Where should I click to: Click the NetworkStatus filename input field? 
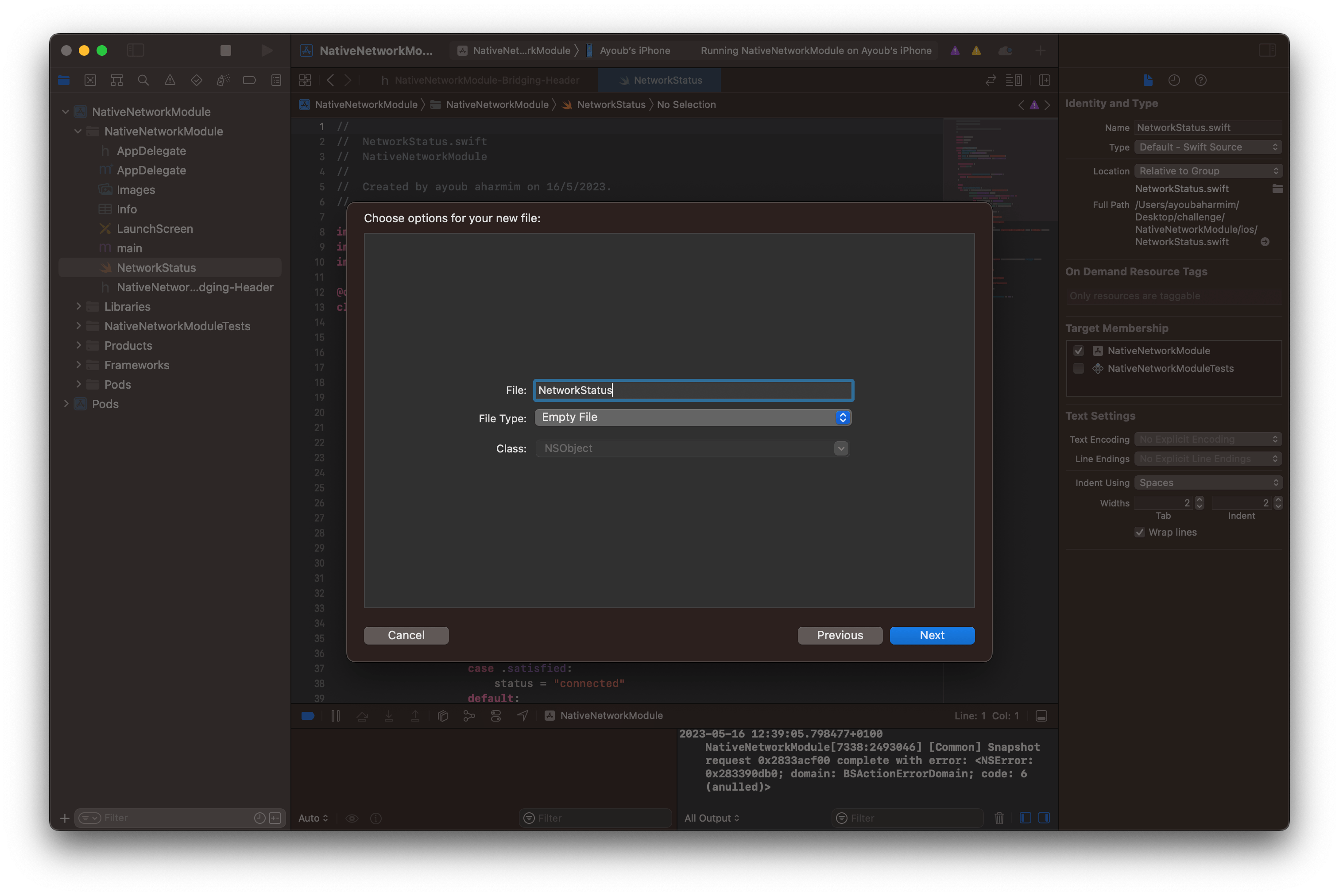(692, 390)
